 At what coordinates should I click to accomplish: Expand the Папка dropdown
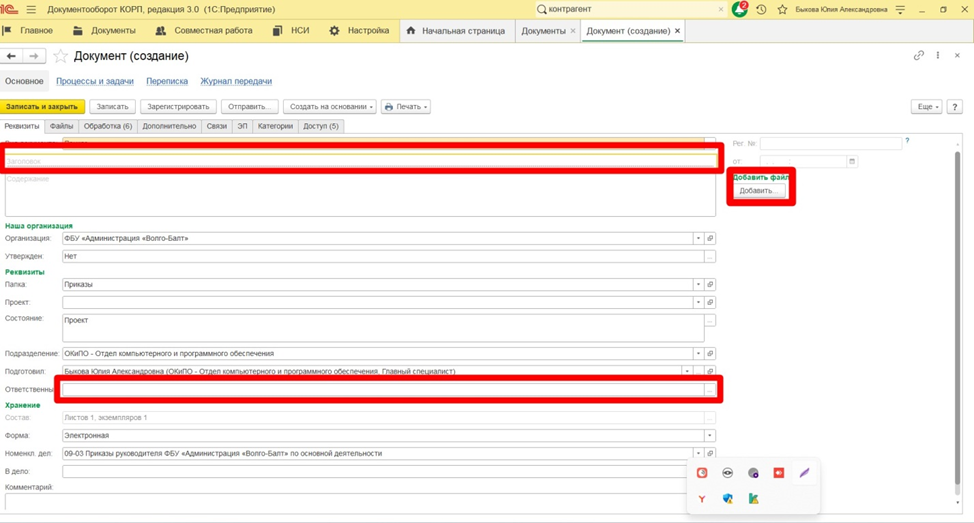698,284
